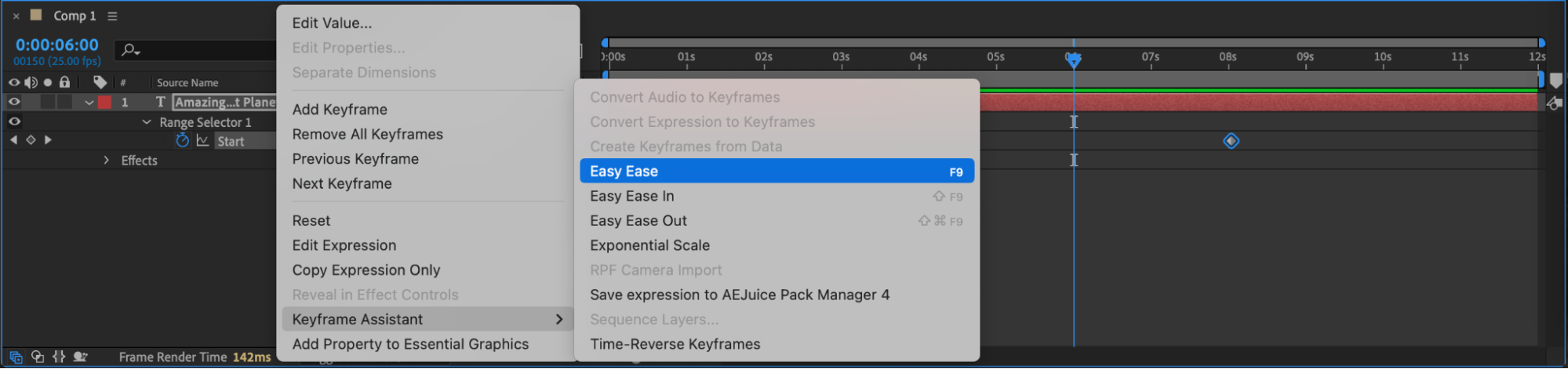Click the current time display 0:00:06:00

coord(57,45)
